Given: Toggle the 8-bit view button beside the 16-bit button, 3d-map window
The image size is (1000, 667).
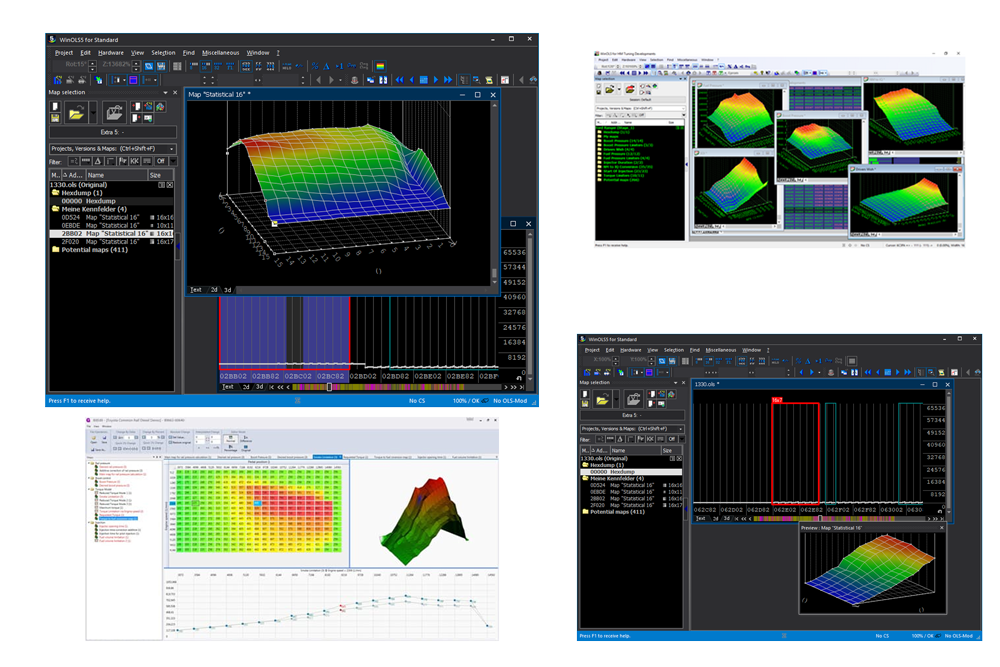Looking at the screenshot, I should click(193, 66).
